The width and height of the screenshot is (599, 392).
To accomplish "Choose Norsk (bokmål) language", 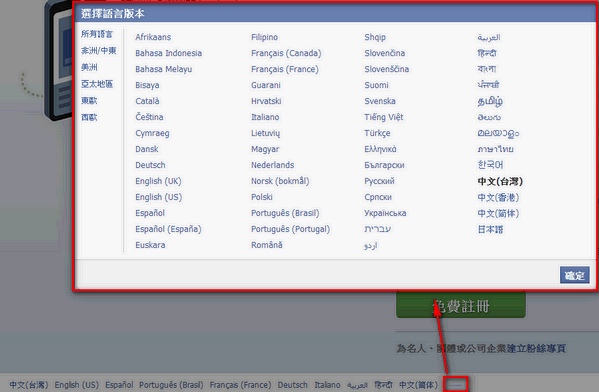I will point(280,181).
